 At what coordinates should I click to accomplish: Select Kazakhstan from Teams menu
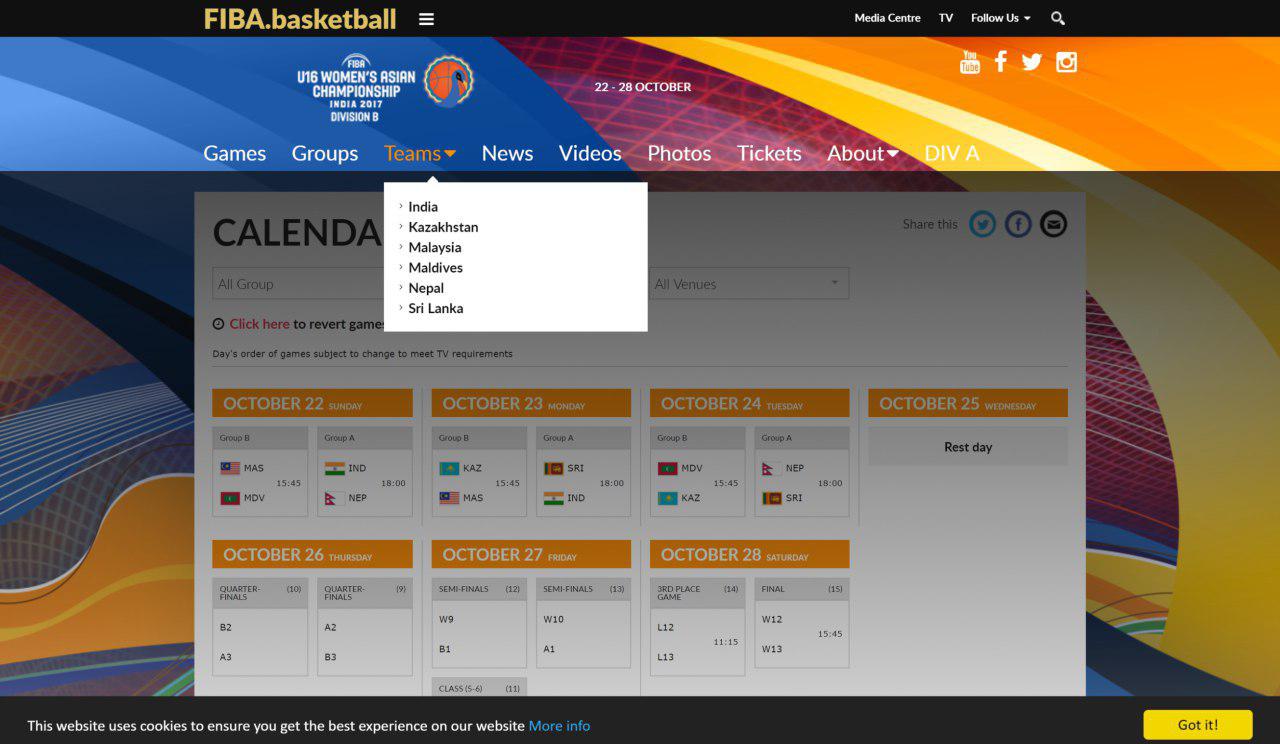(x=443, y=227)
